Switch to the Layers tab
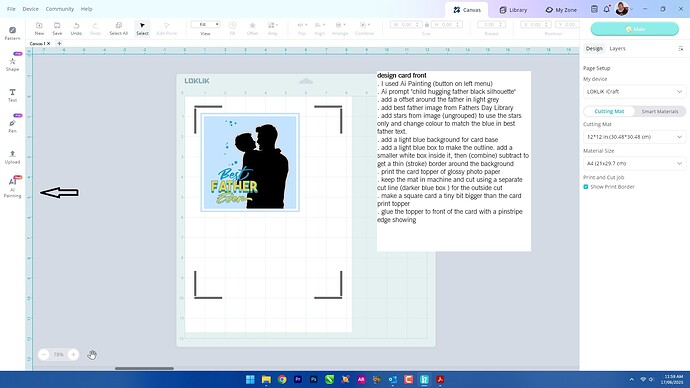Viewport: 690px width, 388px height. [x=617, y=48]
